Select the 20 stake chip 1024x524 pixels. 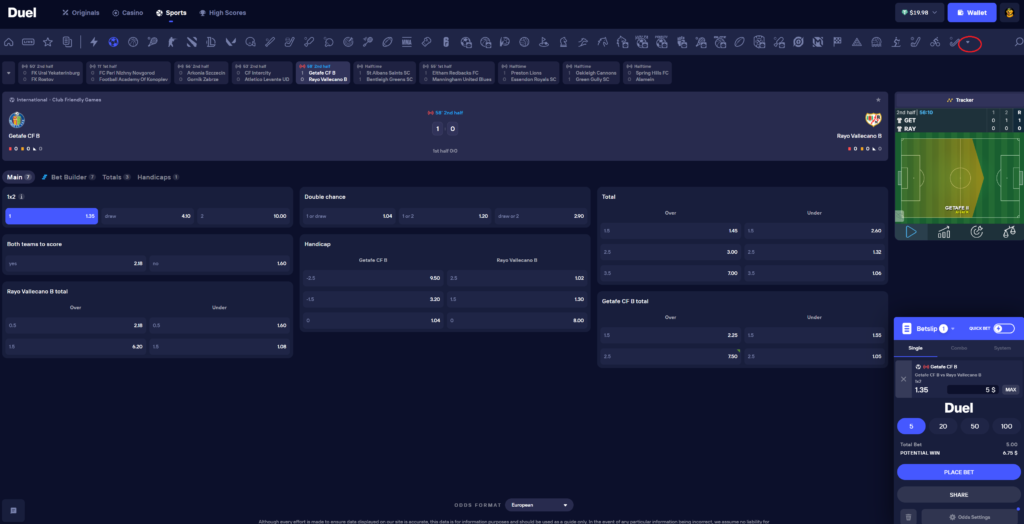tap(943, 426)
